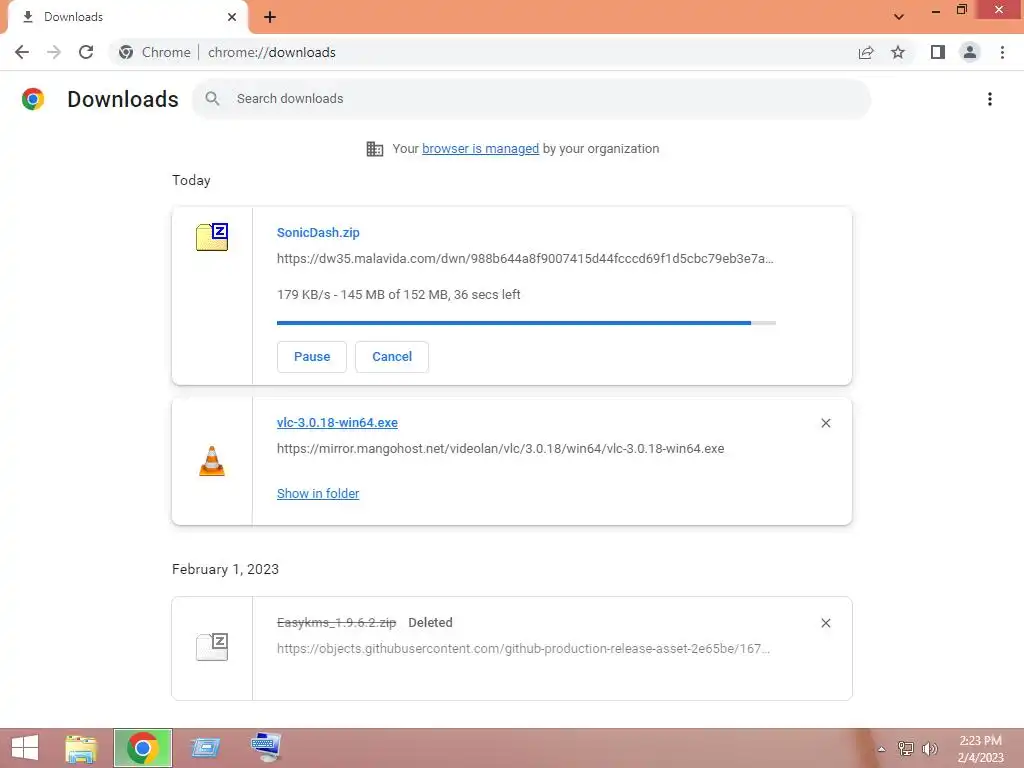Click the SonicDash.zip file icon
Image resolution: width=1024 pixels, height=768 pixels.
tap(212, 236)
